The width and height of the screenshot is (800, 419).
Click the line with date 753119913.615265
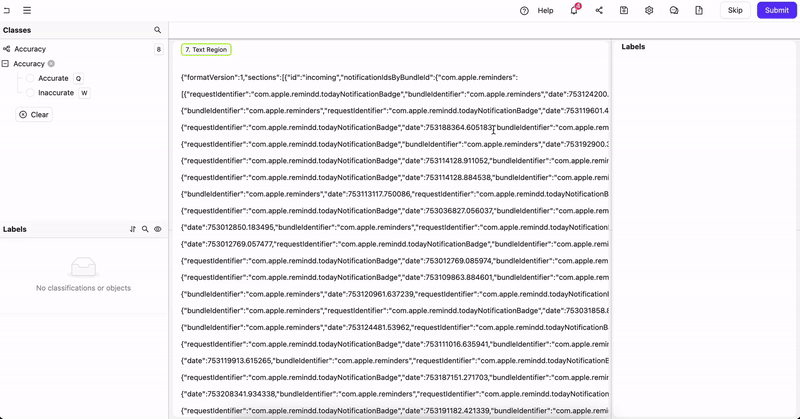click(x=395, y=361)
